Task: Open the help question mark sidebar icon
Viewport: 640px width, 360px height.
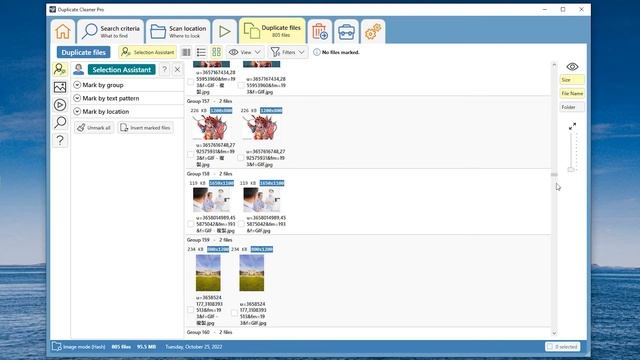Action: click(x=60, y=140)
